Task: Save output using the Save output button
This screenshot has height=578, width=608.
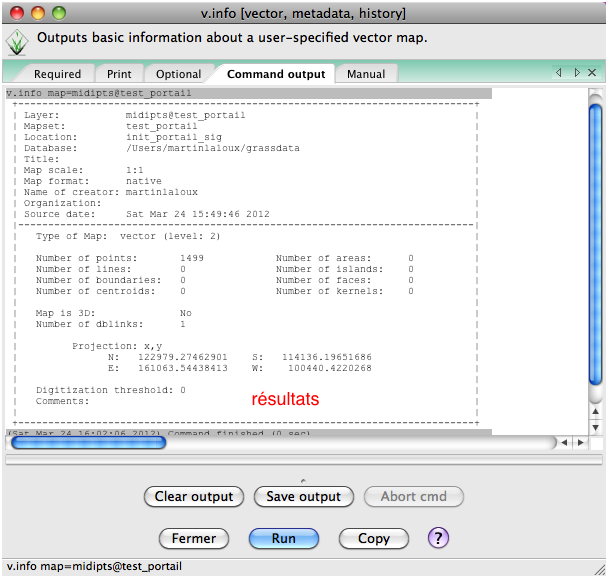Action: (x=304, y=496)
